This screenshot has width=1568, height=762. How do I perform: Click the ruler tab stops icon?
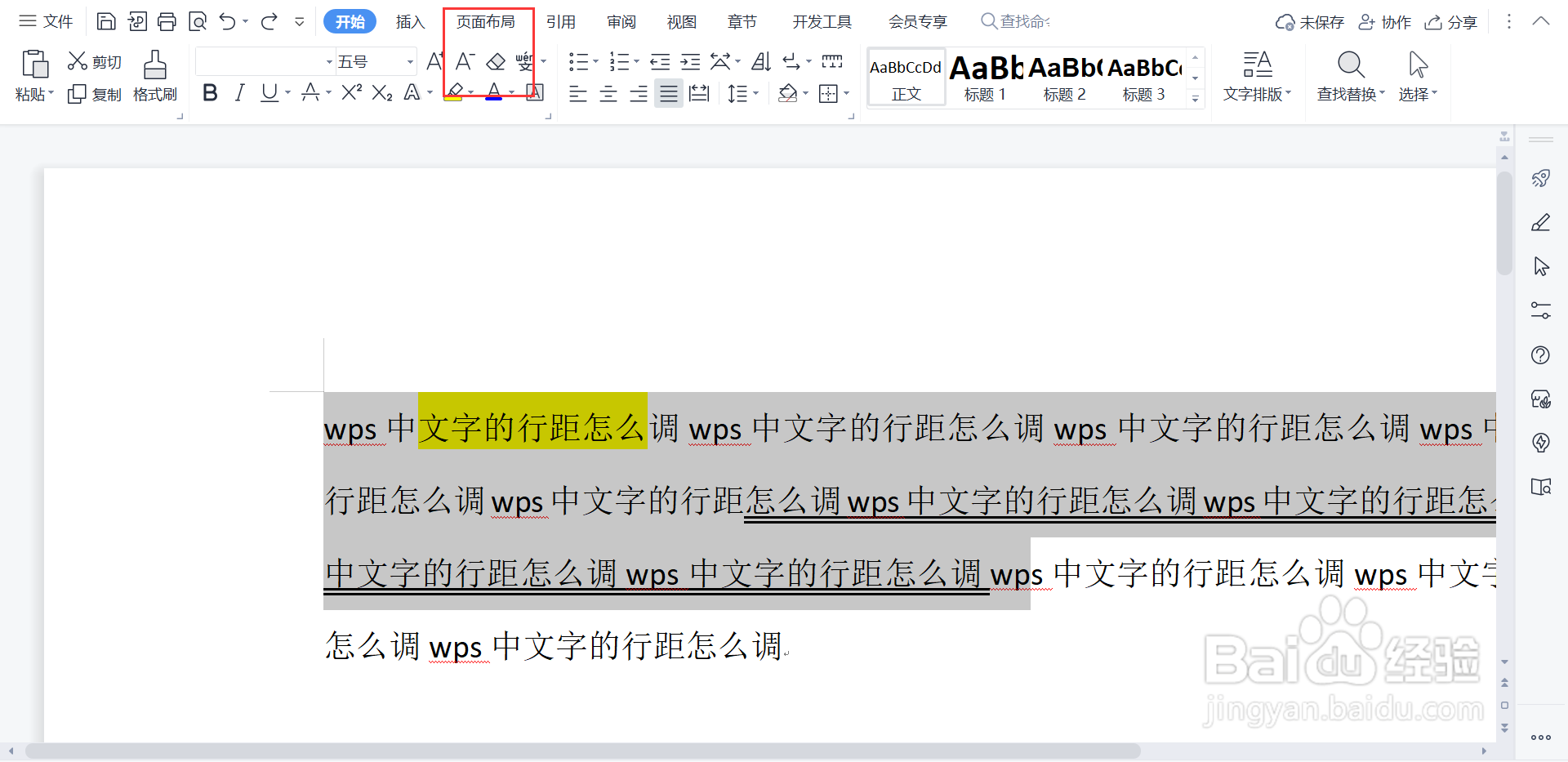832,61
